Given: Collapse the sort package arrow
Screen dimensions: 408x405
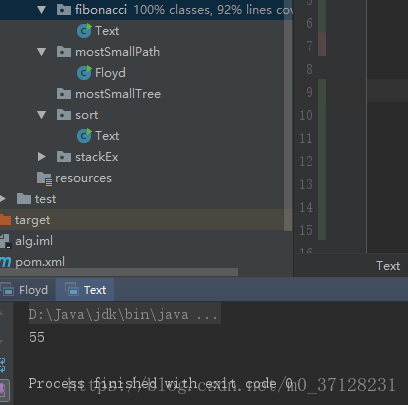Looking at the screenshot, I should (42, 115).
